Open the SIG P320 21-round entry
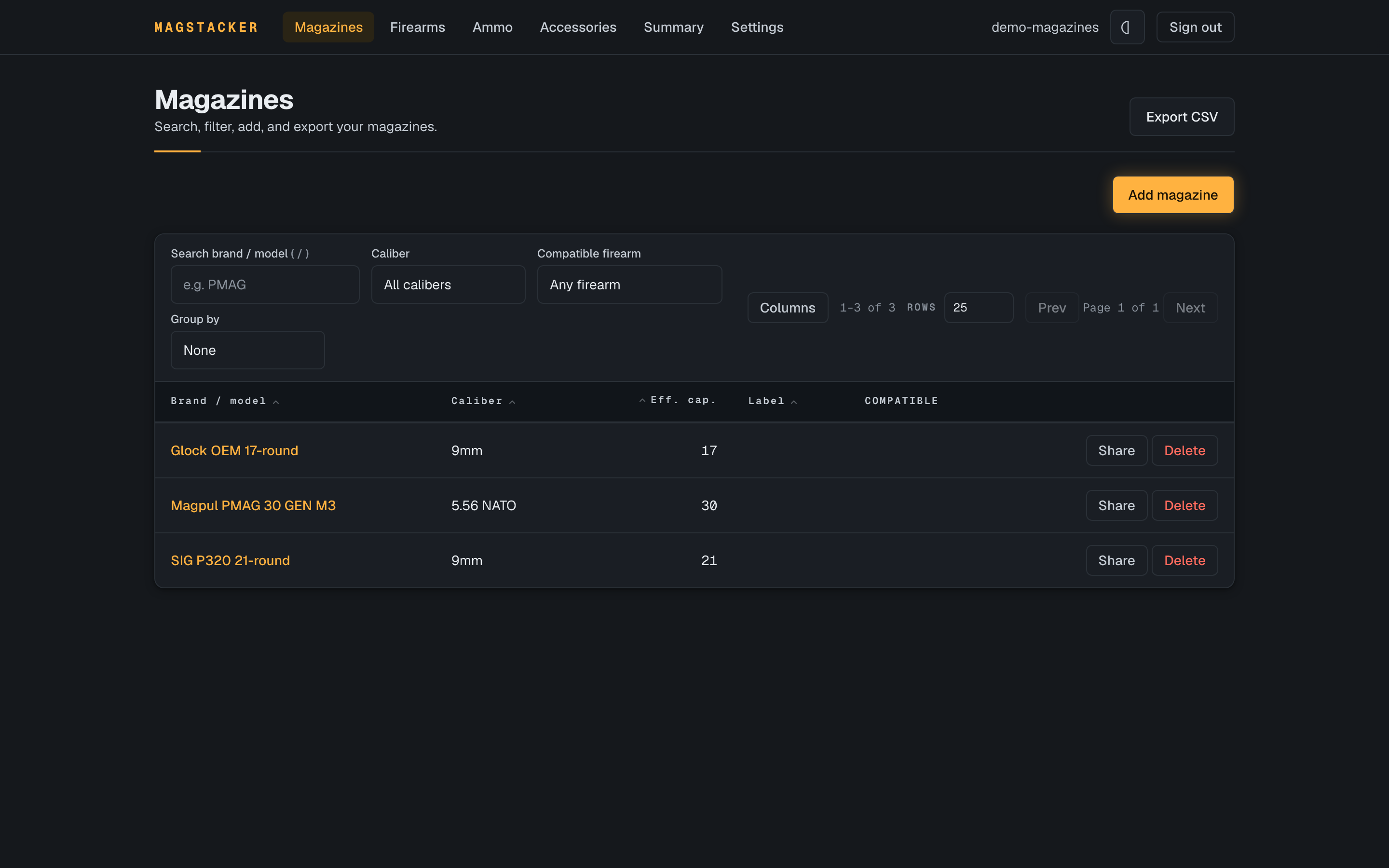1389x868 pixels. coord(230,560)
